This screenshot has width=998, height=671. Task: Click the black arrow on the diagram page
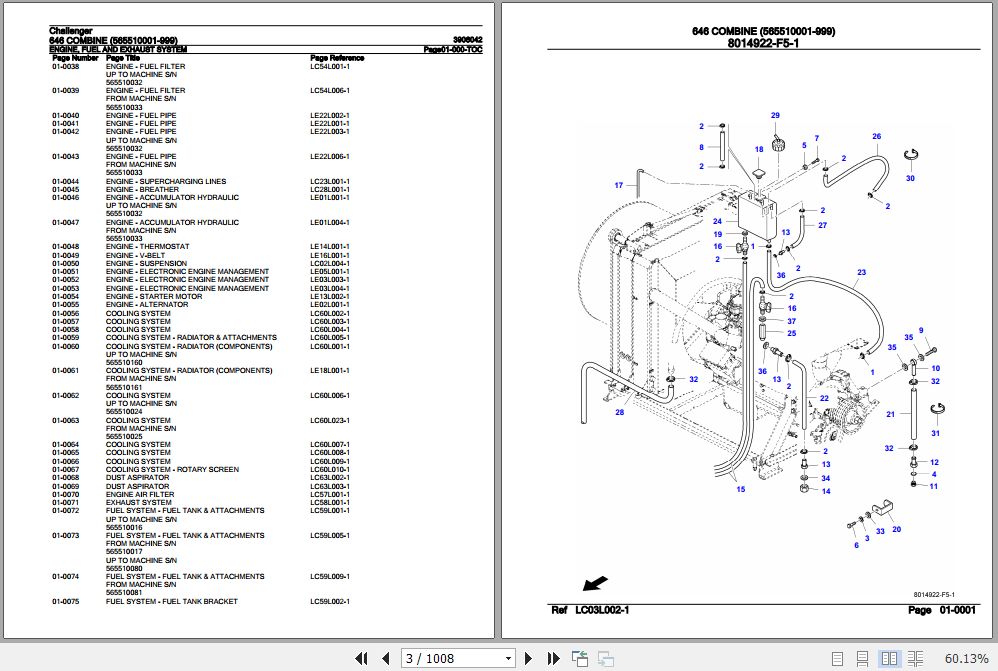pyautogui.click(x=594, y=581)
